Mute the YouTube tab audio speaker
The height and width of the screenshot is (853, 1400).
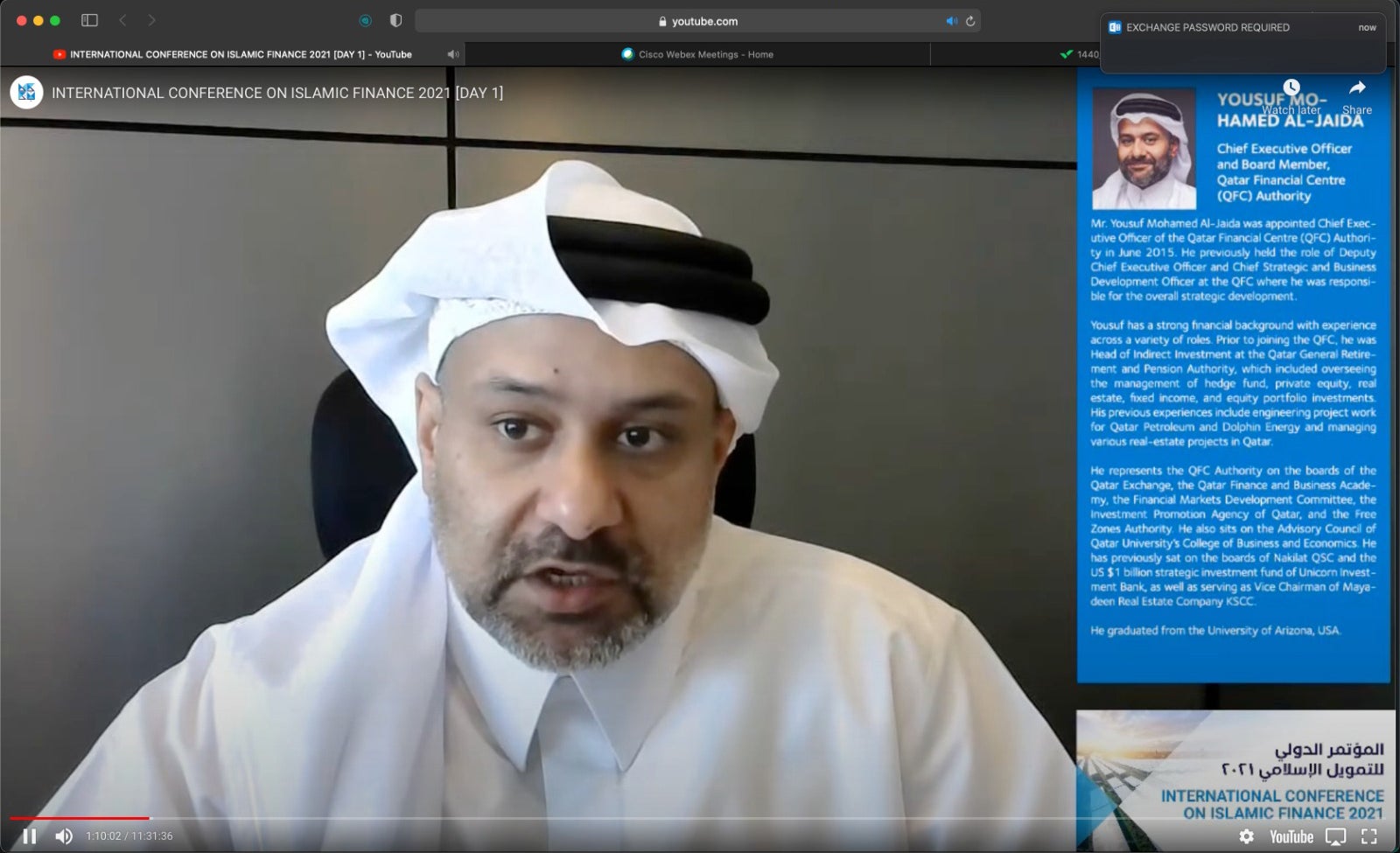coord(452,54)
